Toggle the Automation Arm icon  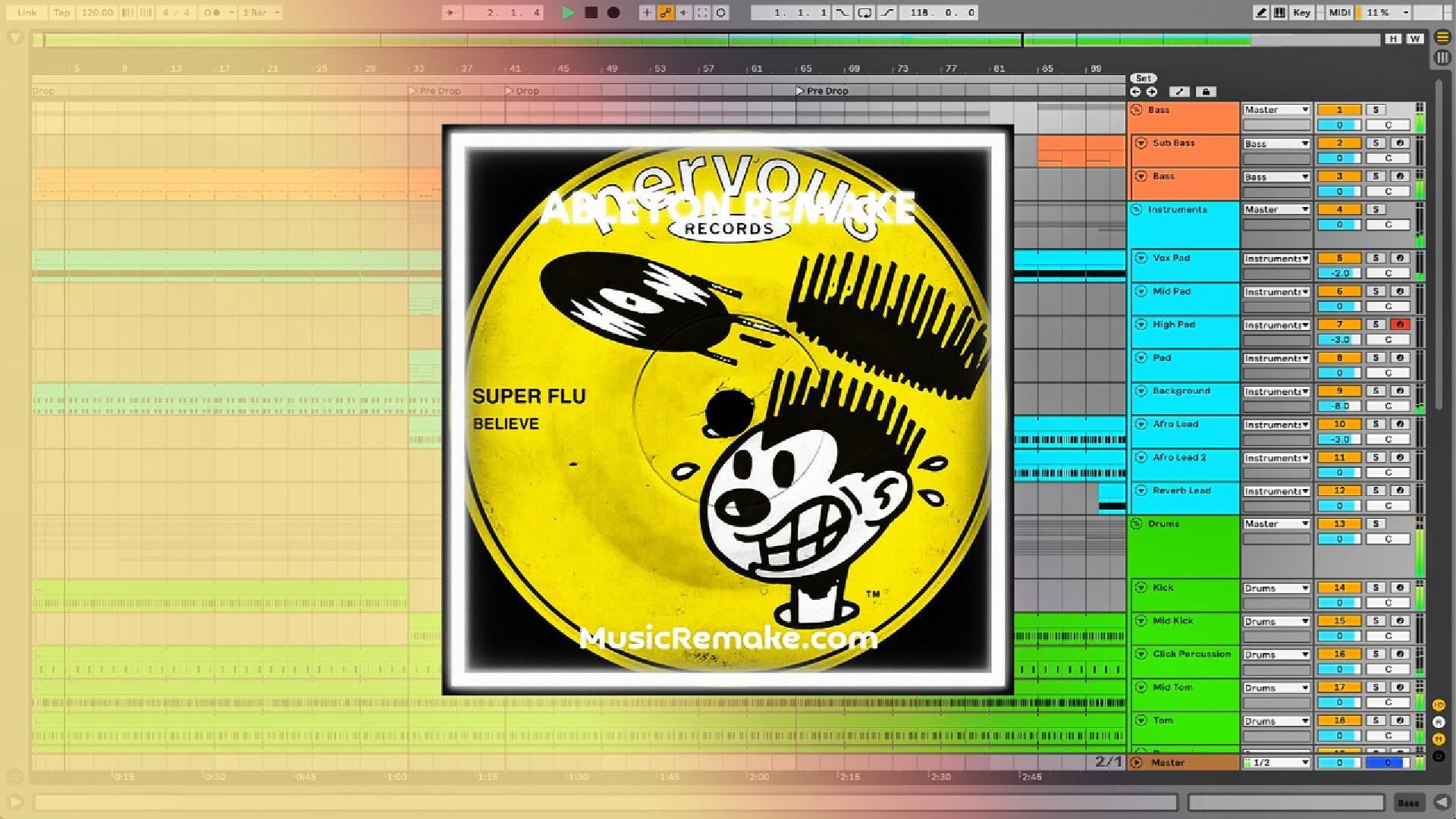click(666, 12)
